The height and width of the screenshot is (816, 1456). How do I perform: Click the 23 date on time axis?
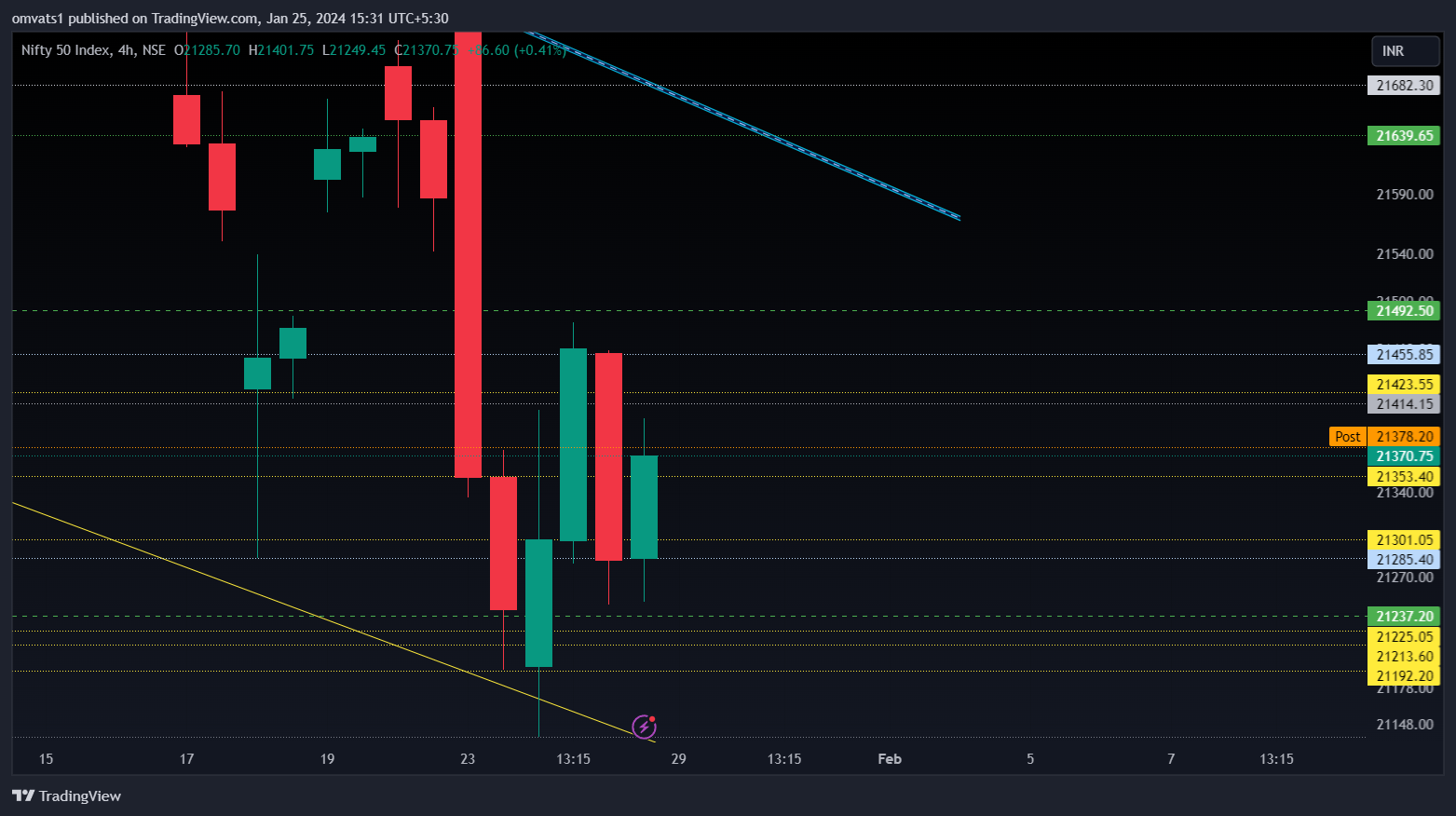point(468,759)
